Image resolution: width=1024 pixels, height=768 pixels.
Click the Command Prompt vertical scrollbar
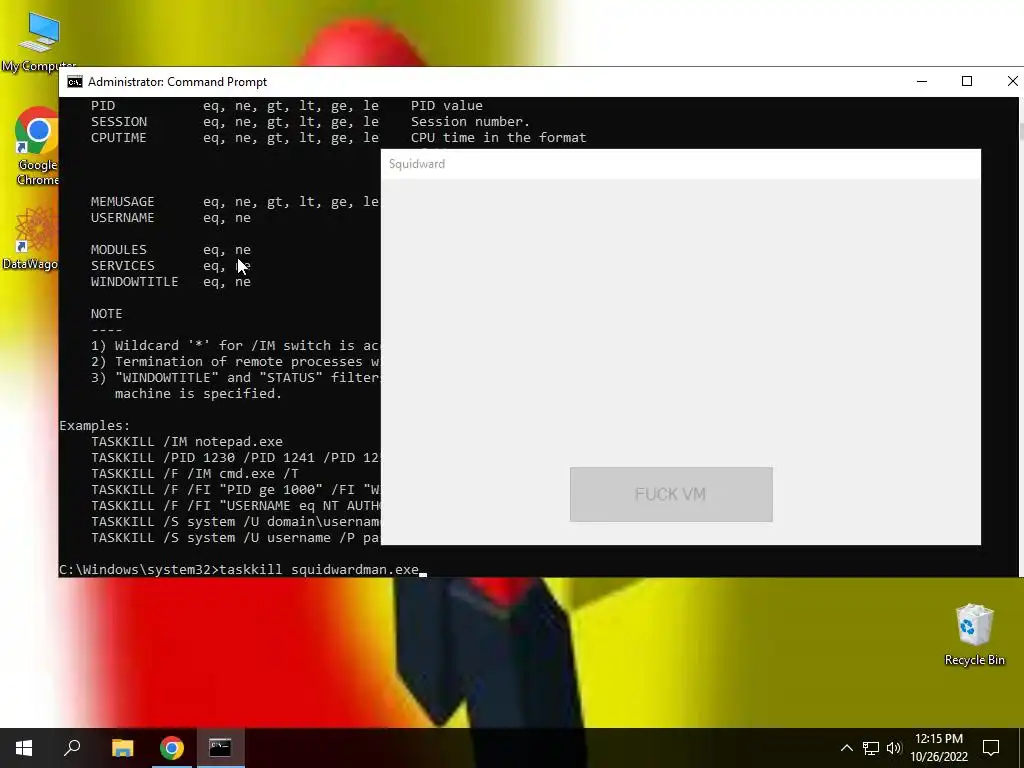pos(1021,336)
